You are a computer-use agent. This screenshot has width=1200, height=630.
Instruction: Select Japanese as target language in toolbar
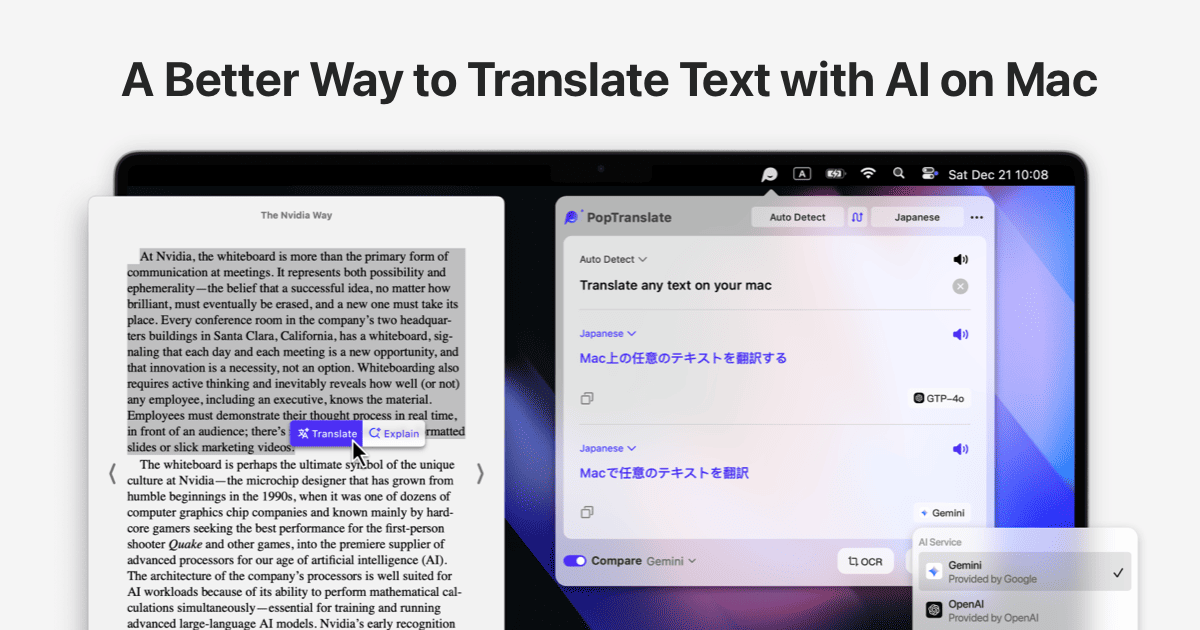915,216
